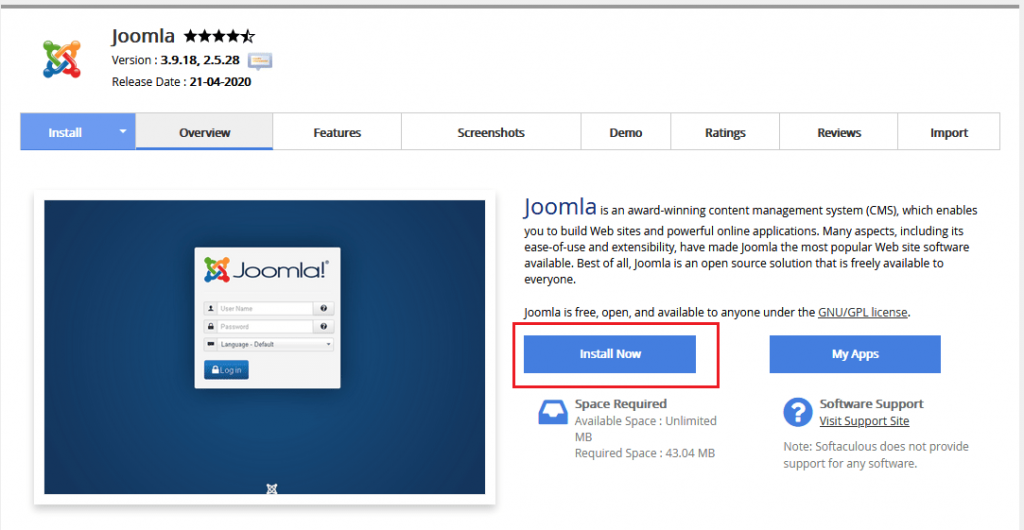This screenshot has height=530, width=1024.
Task: Click the Joomla! logo in the login preview
Action: coord(267,270)
